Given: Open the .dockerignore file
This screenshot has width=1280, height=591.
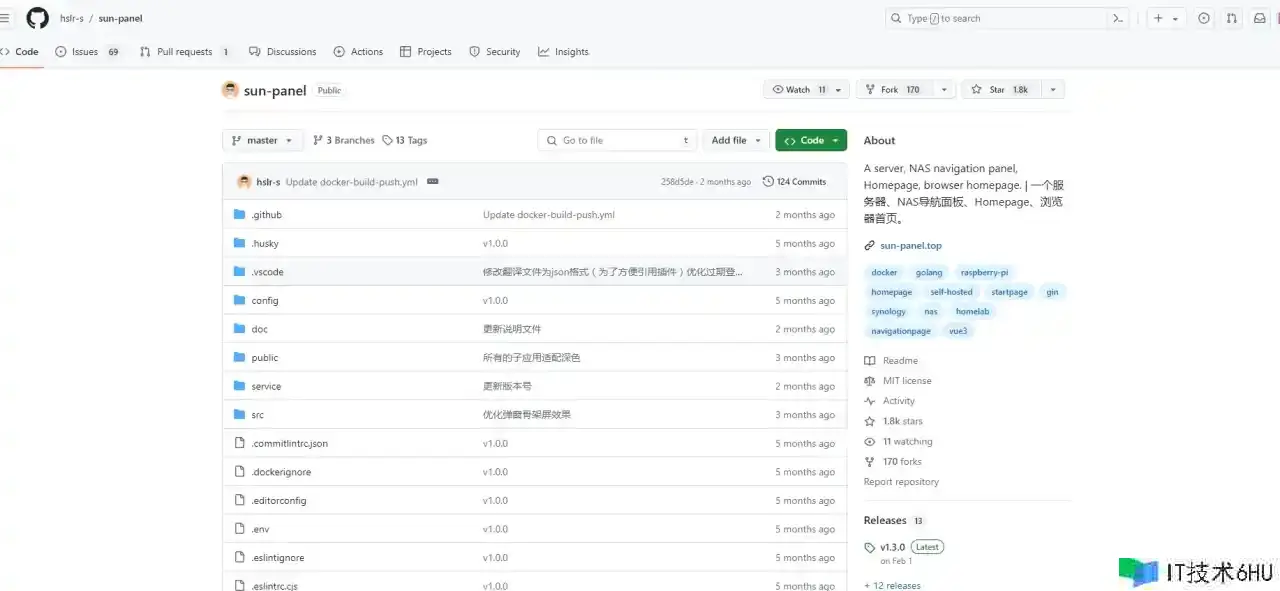Looking at the screenshot, I should coord(281,472).
